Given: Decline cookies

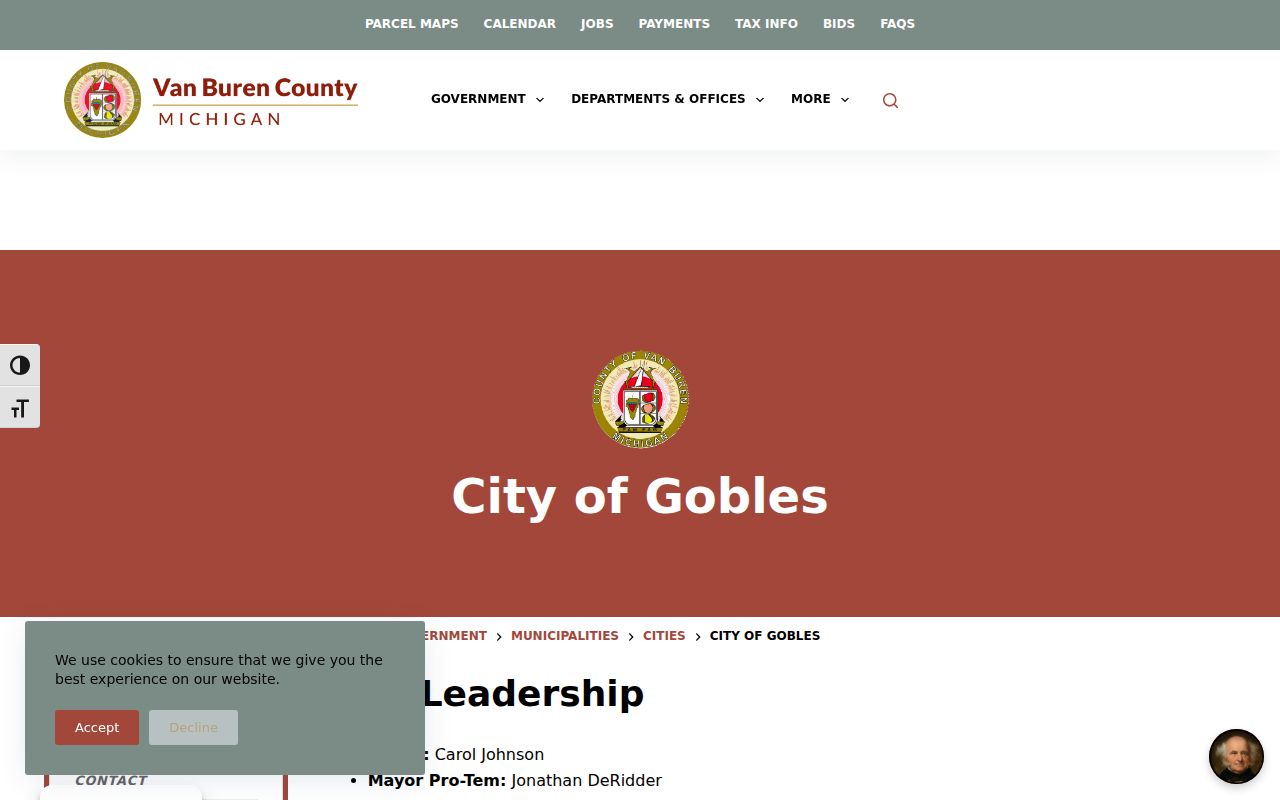Looking at the screenshot, I should pos(193,727).
